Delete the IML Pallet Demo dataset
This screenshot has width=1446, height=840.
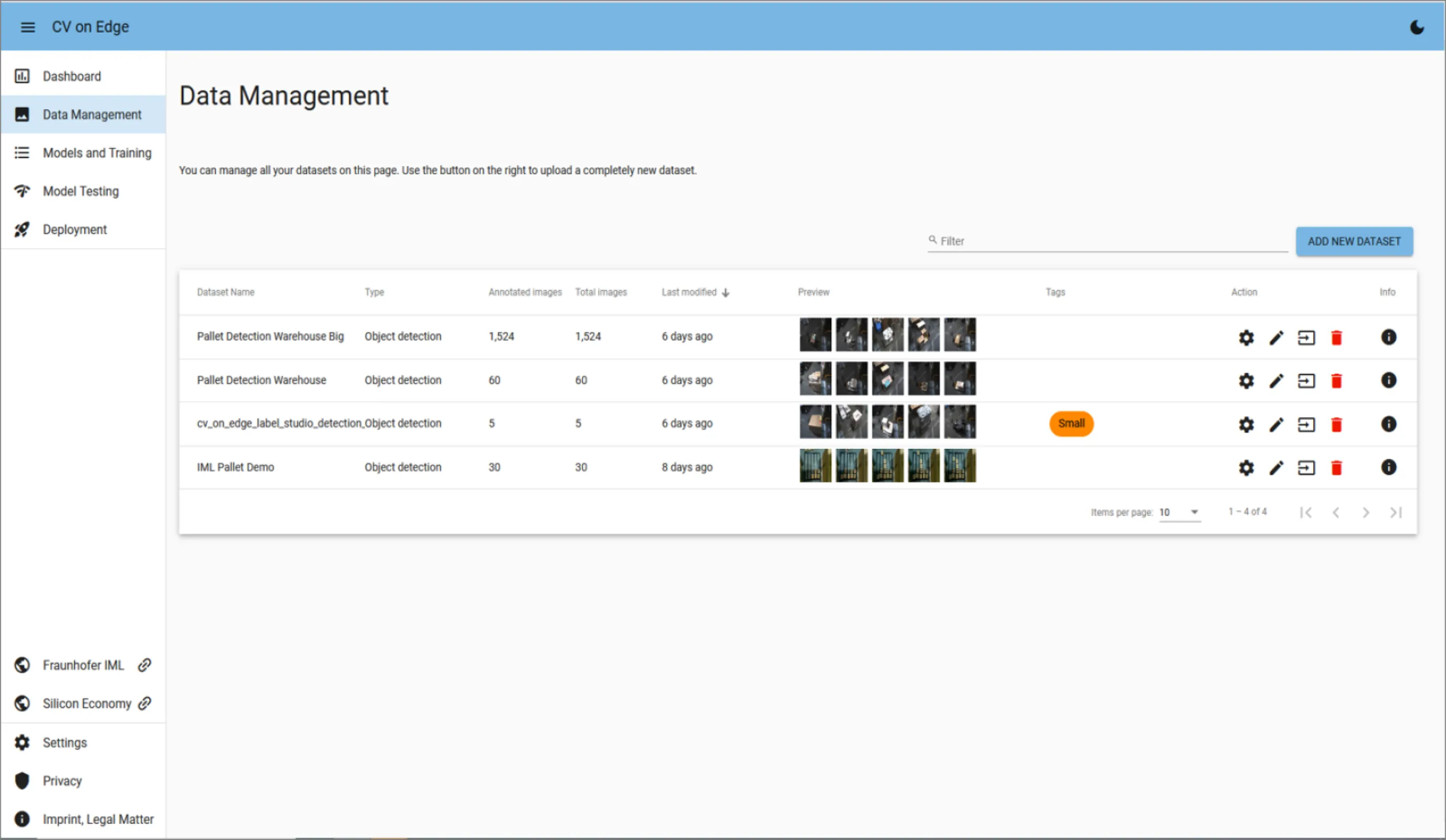(1336, 468)
